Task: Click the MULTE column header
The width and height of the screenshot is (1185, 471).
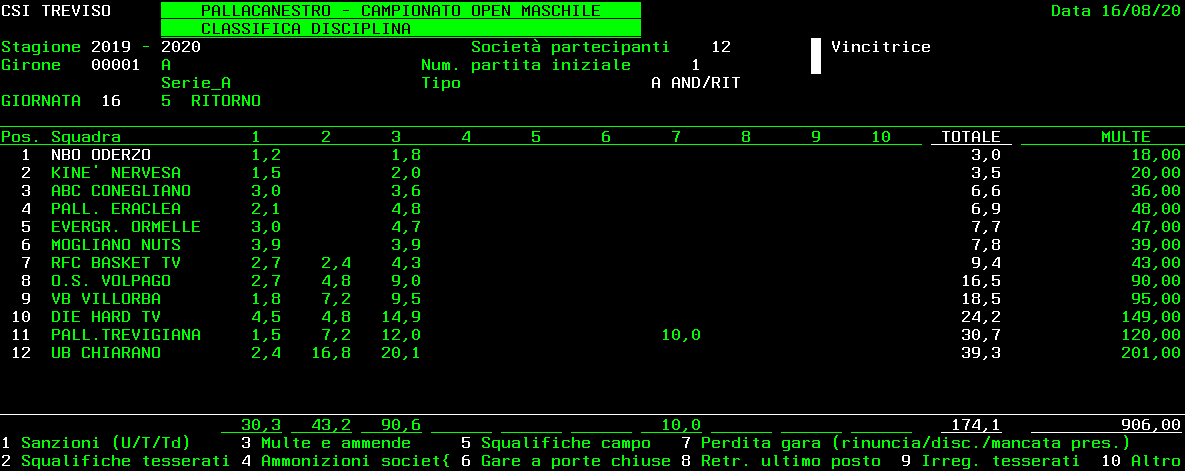Action: coord(1125,137)
